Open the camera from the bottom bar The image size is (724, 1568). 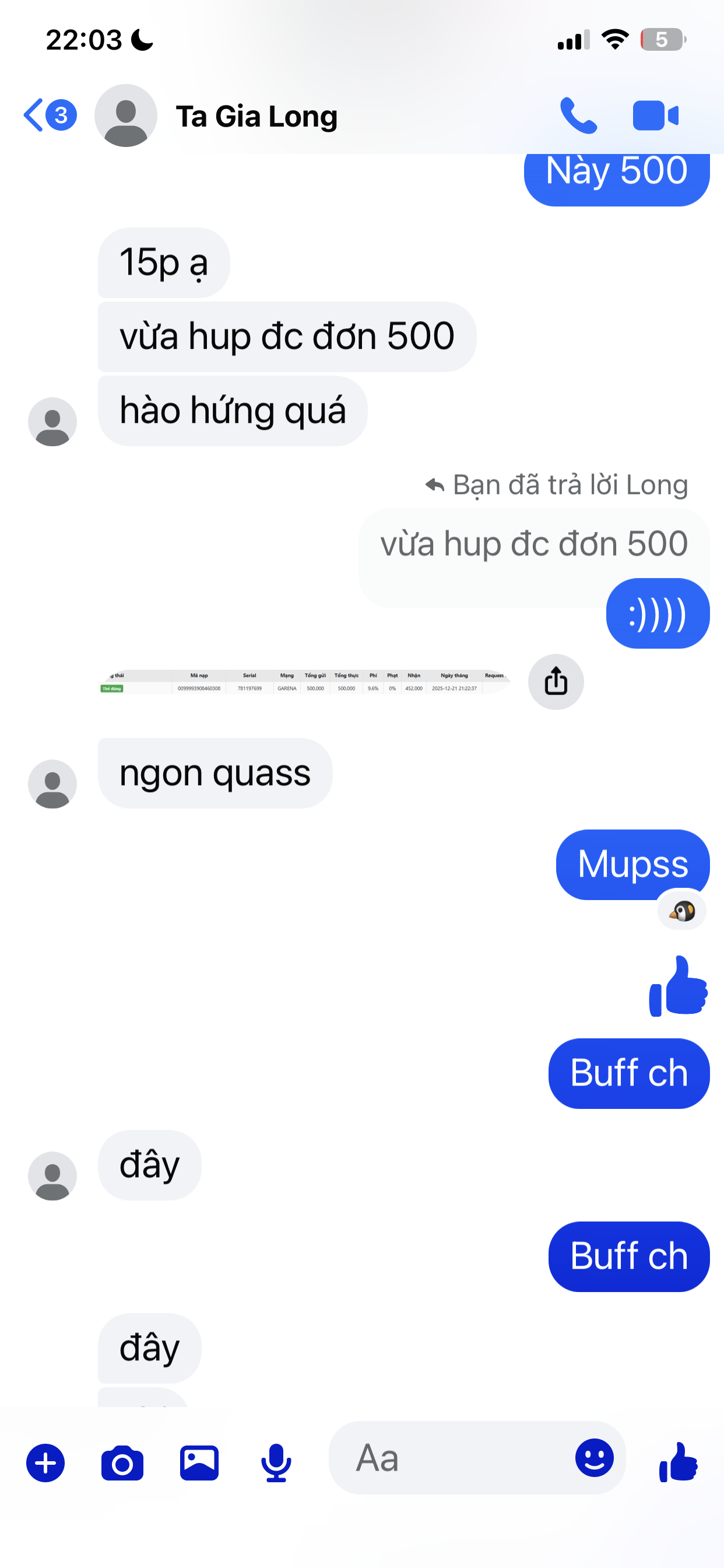(x=122, y=1462)
